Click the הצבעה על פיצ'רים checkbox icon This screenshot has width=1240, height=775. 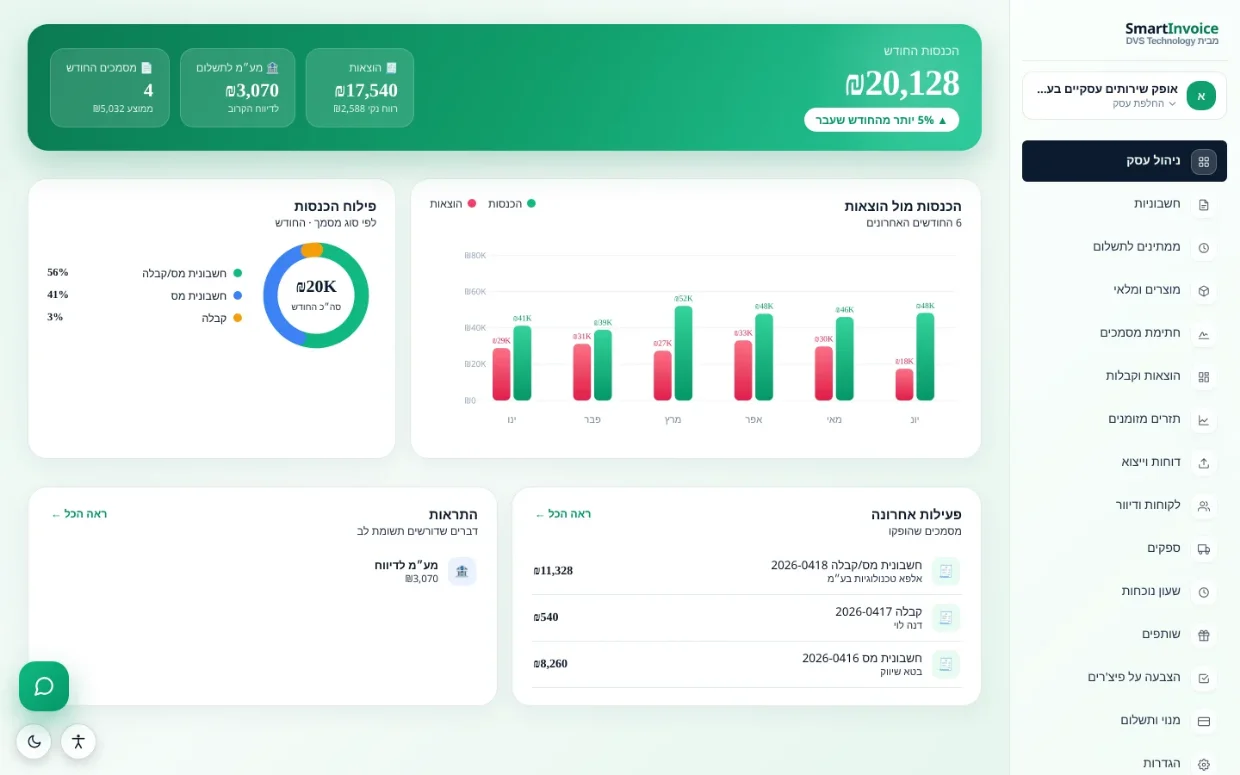[x=1204, y=678]
